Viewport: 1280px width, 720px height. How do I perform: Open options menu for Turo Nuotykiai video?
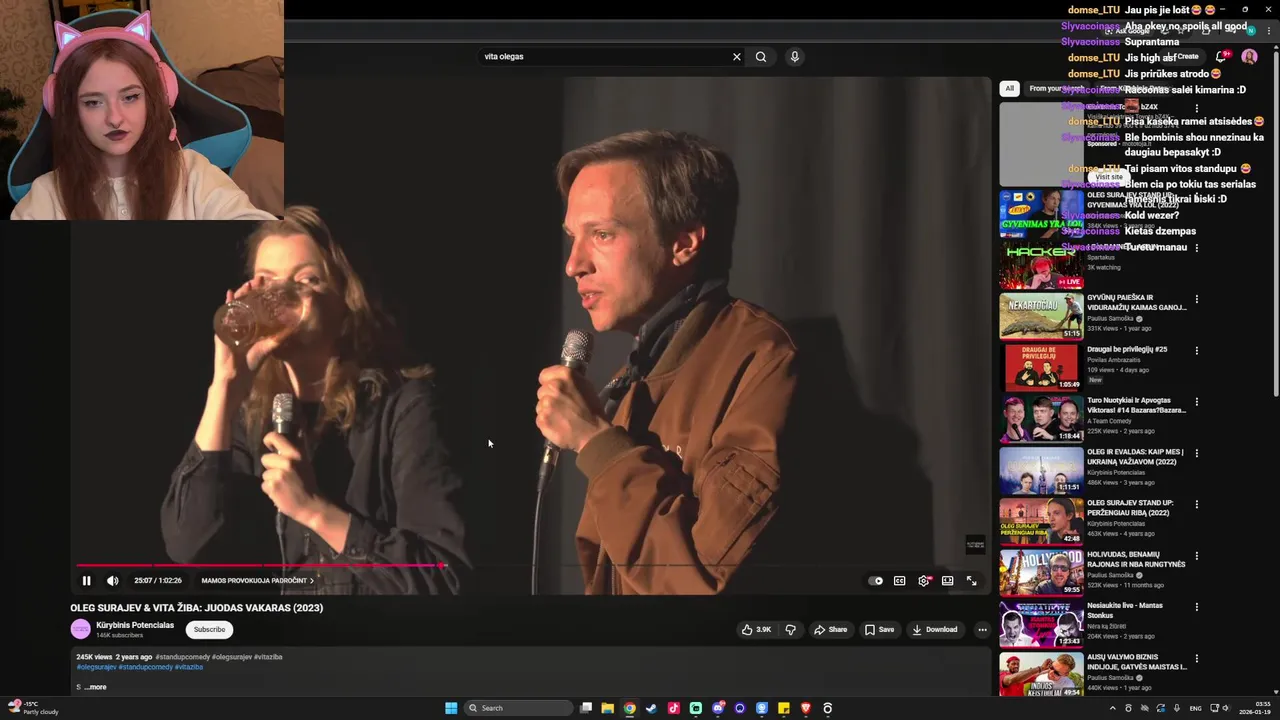[1196, 402]
